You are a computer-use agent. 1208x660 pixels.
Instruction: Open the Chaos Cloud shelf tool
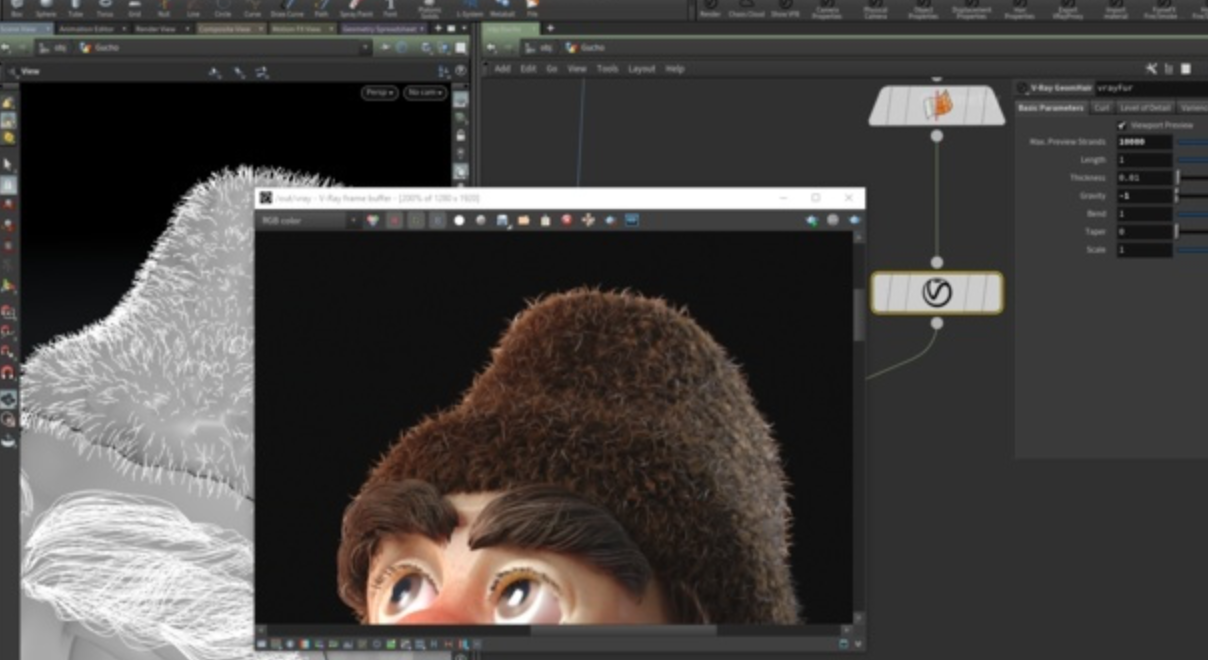point(746,9)
